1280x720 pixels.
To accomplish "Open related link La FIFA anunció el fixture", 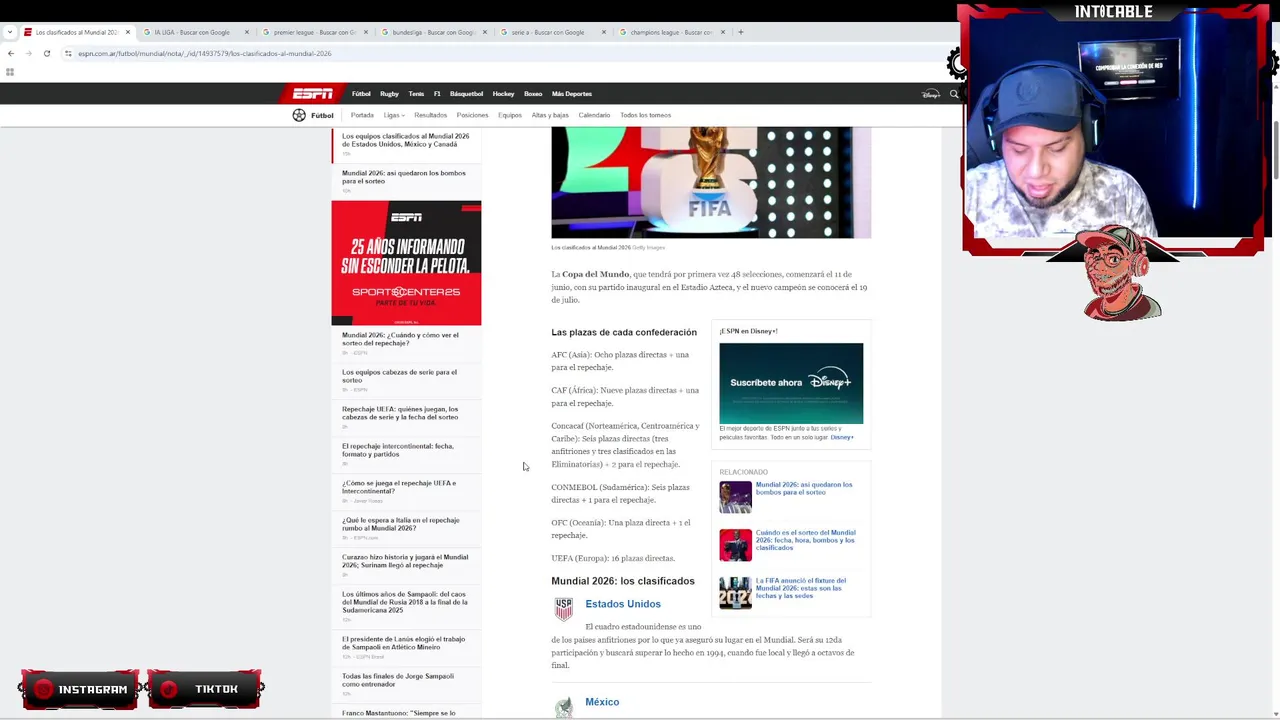I will pos(801,588).
